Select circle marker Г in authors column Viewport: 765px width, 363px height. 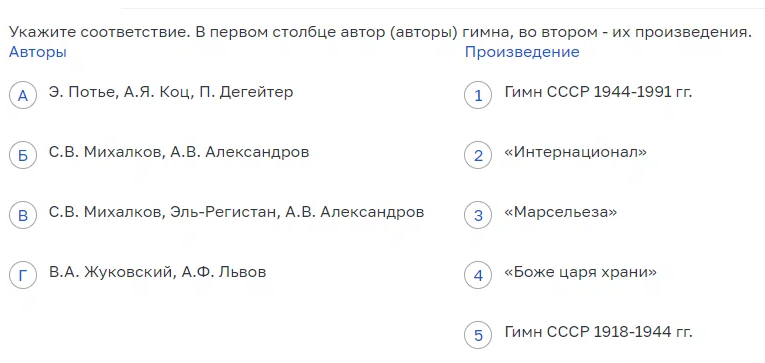[x=23, y=275]
